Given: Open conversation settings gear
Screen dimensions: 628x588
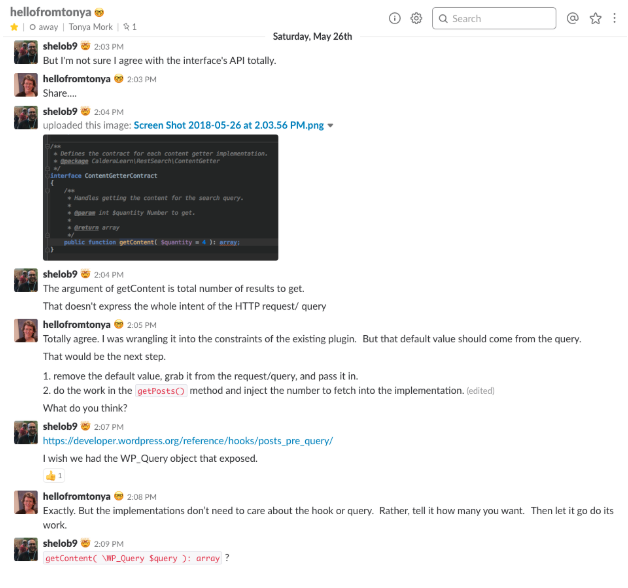Looking at the screenshot, I should [416, 18].
